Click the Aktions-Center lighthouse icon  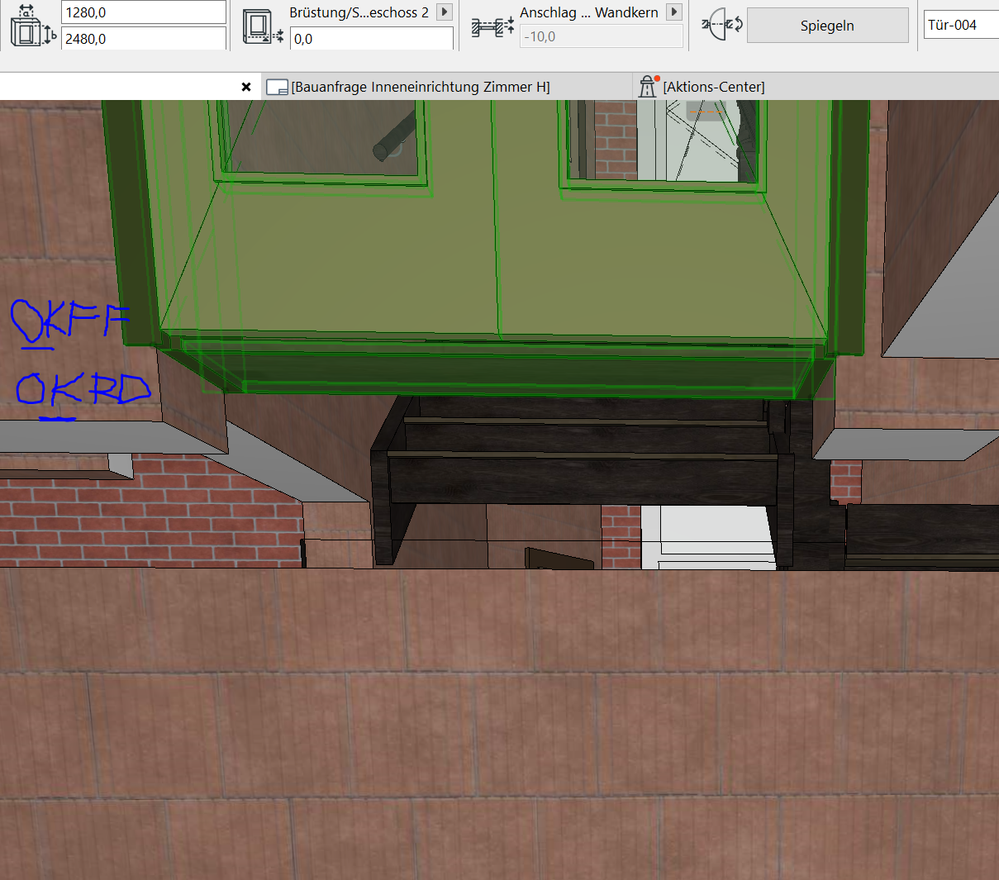pyautogui.click(x=648, y=86)
